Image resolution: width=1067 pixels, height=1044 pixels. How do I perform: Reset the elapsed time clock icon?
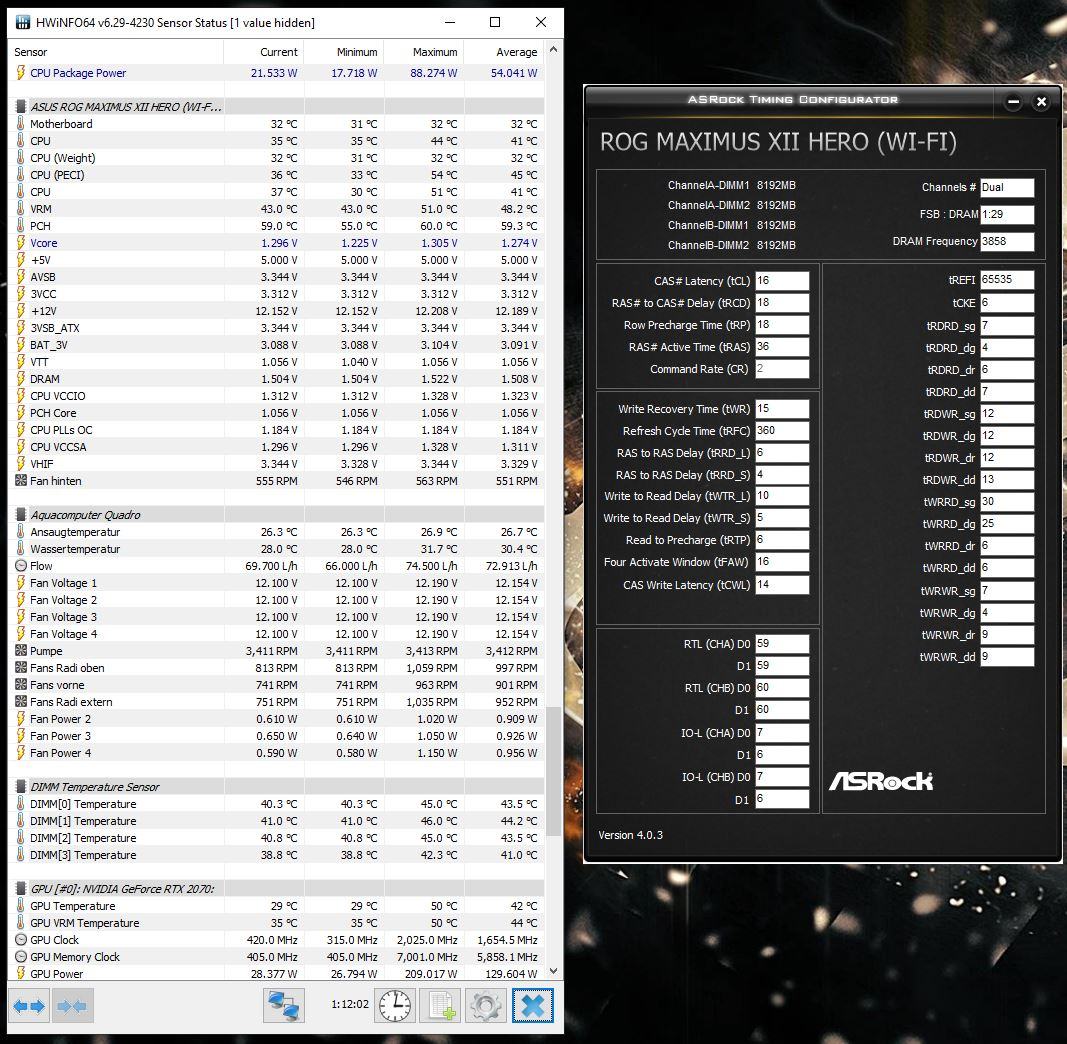[x=395, y=1006]
